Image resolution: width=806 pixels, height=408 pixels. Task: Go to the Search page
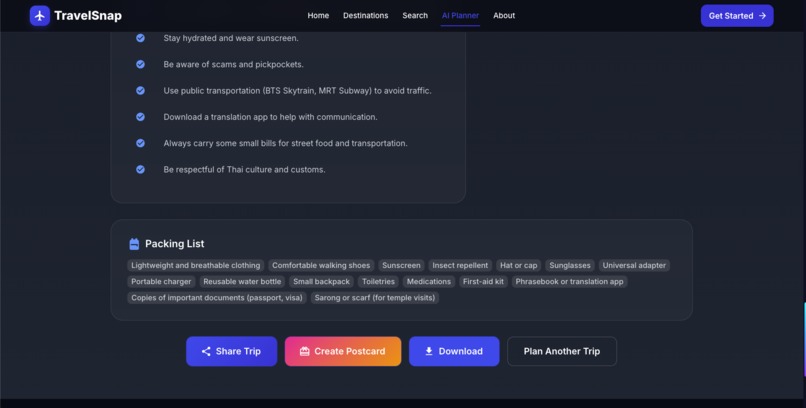[415, 15]
